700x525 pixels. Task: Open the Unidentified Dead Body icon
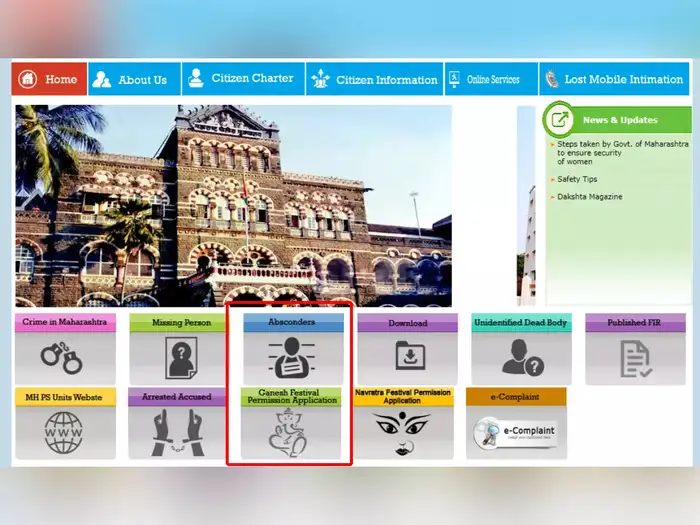point(521,358)
